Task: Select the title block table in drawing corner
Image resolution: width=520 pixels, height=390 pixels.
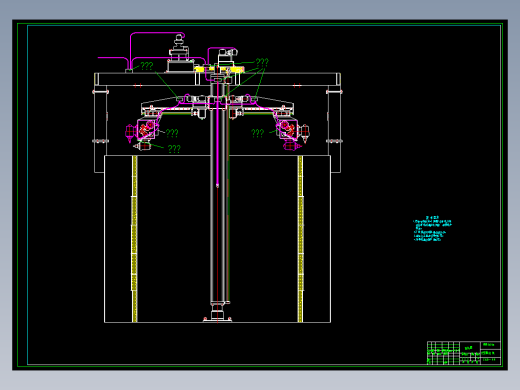Action: coord(464,353)
